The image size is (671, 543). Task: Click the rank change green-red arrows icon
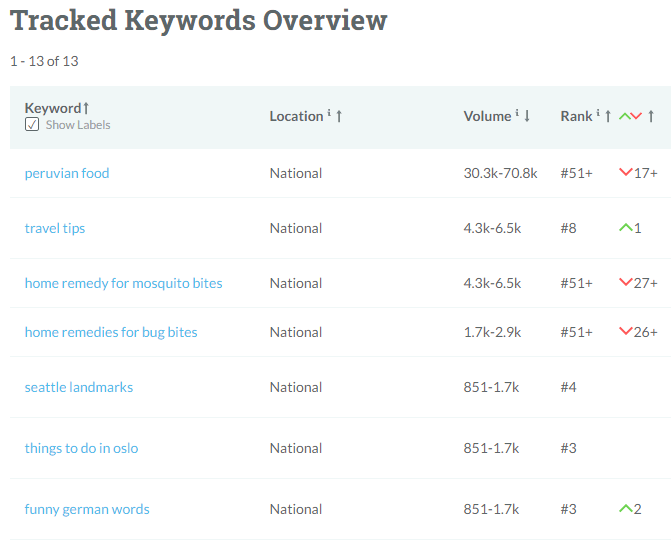(630, 116)
